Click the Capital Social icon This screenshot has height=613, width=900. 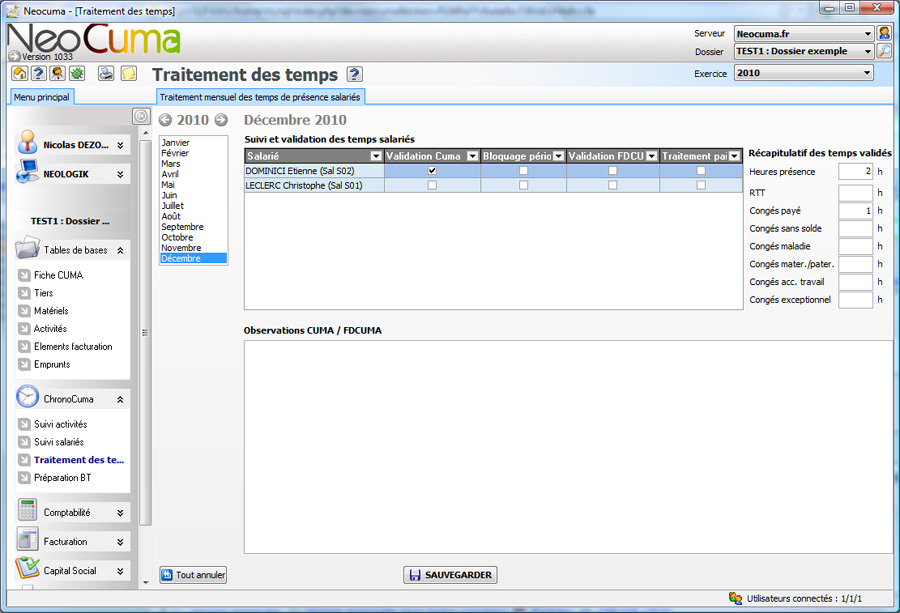(x=27, y=568)
